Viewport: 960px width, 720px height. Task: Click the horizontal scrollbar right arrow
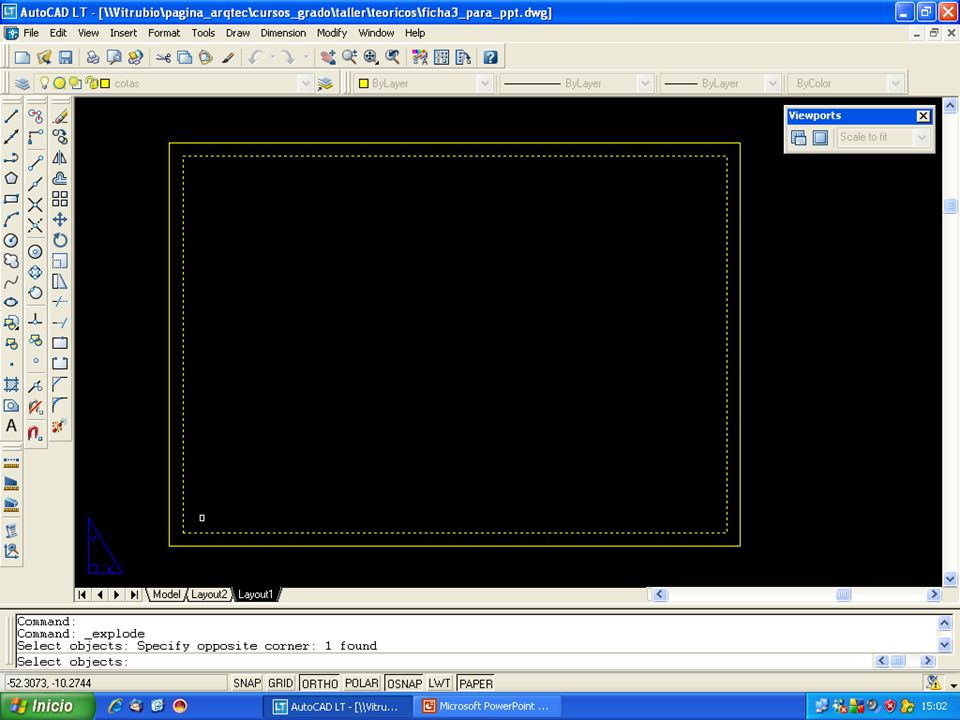pos(934,594)
